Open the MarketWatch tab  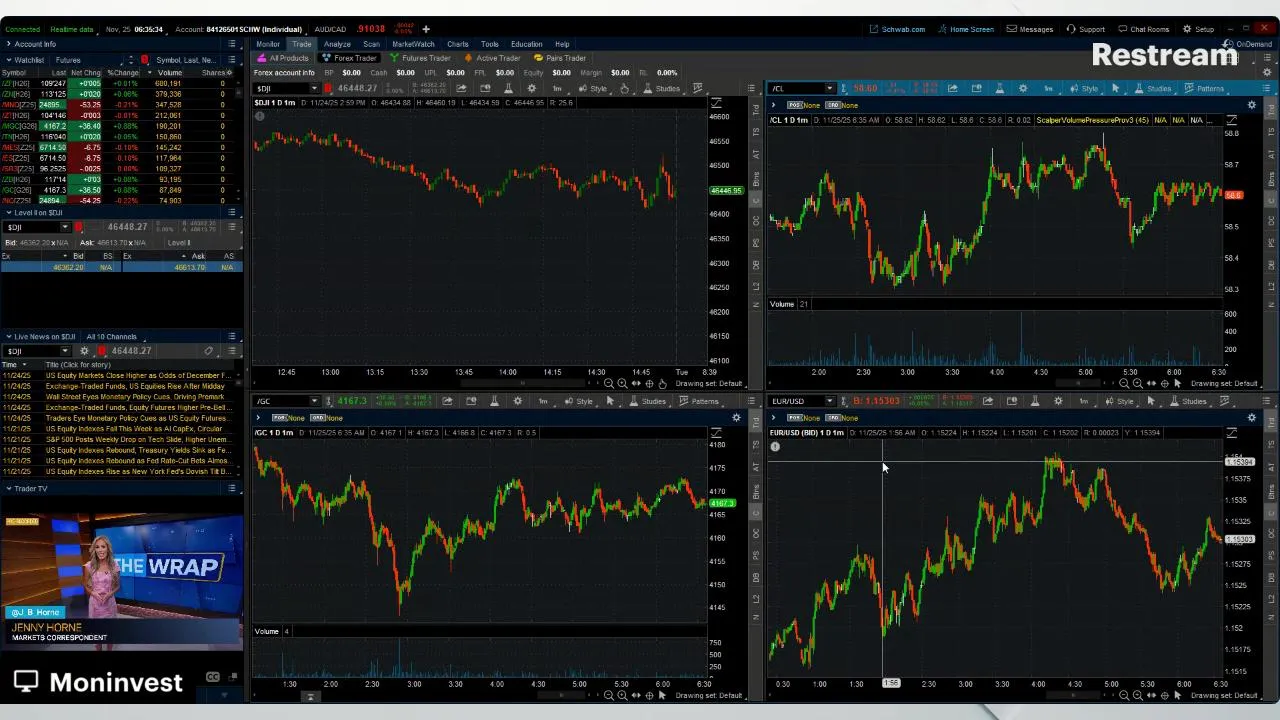click(x=413, y=44)
